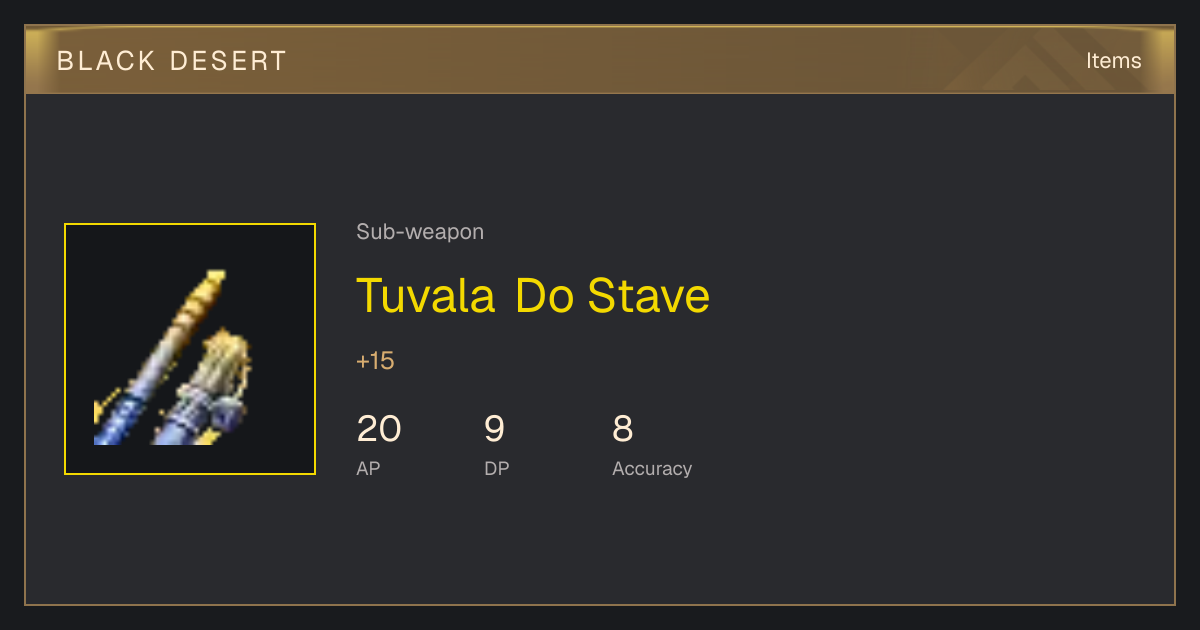Click the word Stave in the item title
This screenshot has height=630, width=1200.
point(649,296)
